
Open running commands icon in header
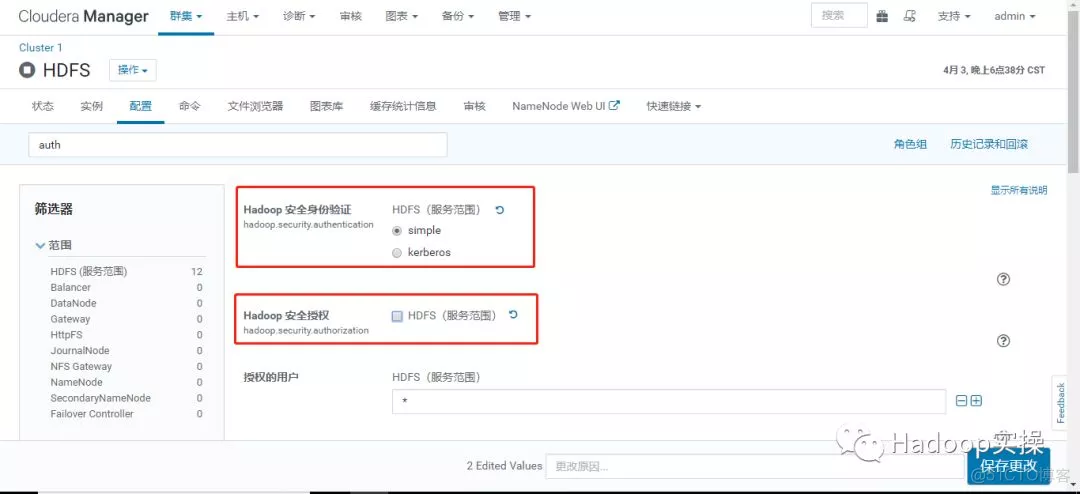pyautogui.click(x=910, y=16)
